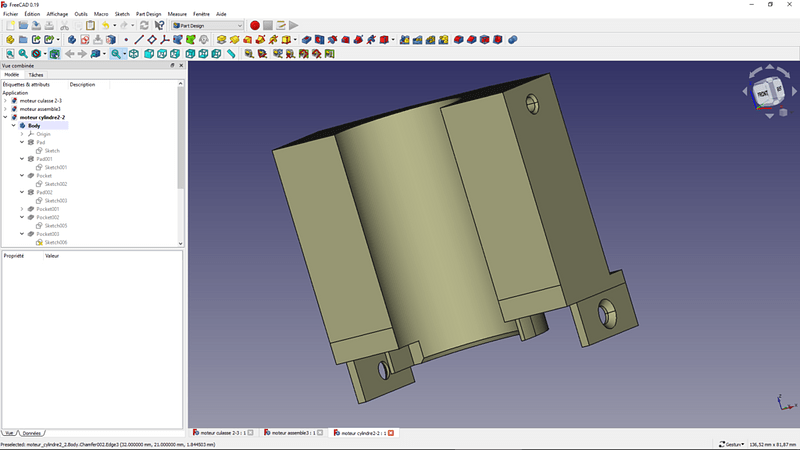800x450 pixels.
Task: Close the moteur cylindre2-2 document tab
Action: coord(391,433)
